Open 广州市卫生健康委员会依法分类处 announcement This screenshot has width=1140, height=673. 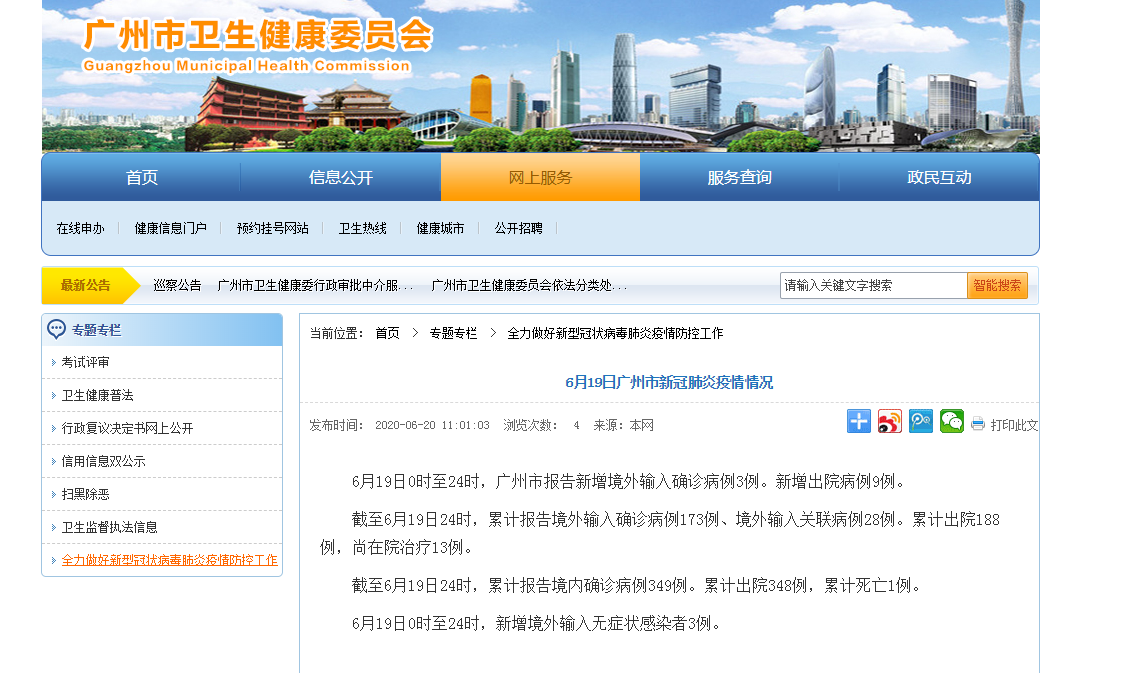click(529, 286)
